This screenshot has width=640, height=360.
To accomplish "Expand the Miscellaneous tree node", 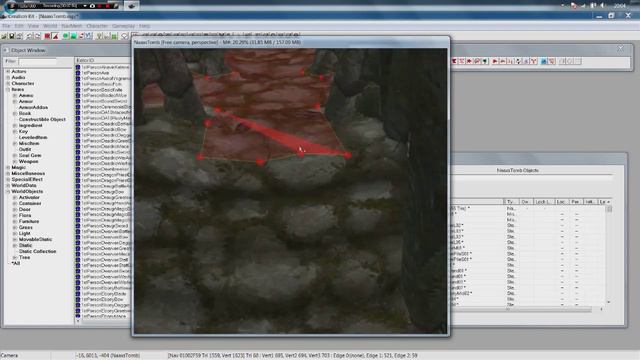I will click(x=8, y=173).
